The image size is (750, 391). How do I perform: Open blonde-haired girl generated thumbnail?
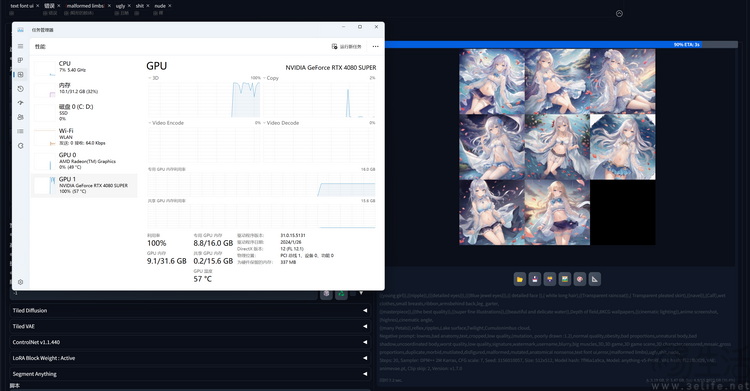pos(557,212)
